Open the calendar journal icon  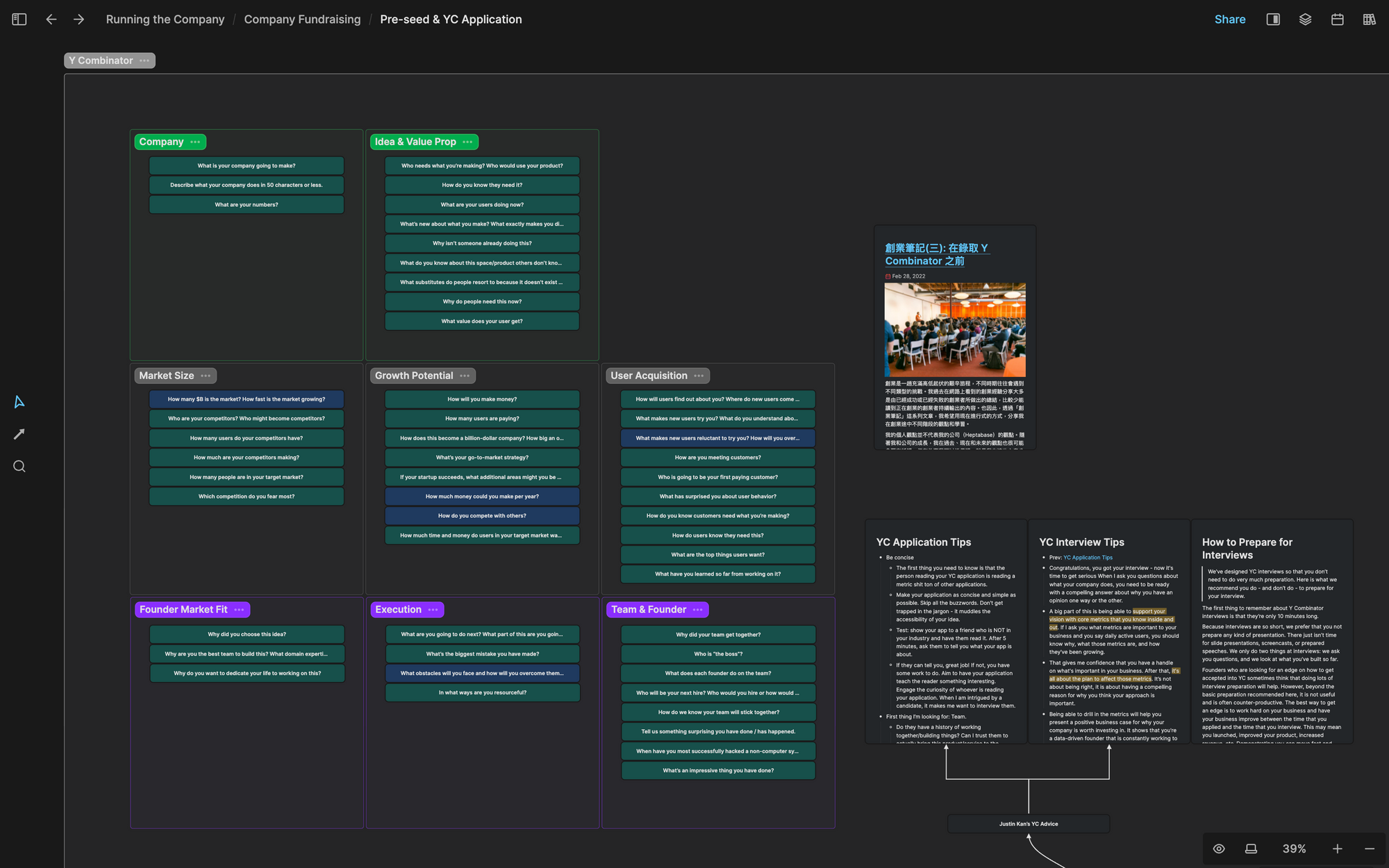1337,19
